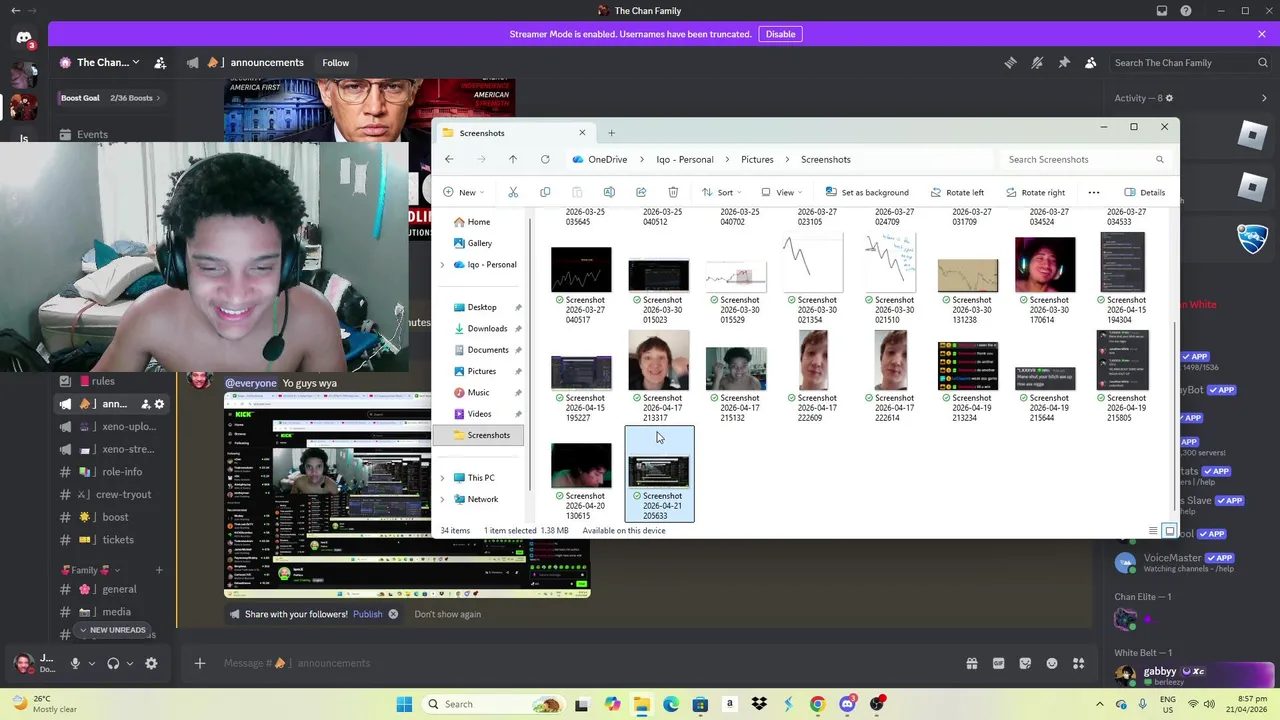1280x720 pixels.
Task: Go up one folder in Explorer
Action: [513, 159]
